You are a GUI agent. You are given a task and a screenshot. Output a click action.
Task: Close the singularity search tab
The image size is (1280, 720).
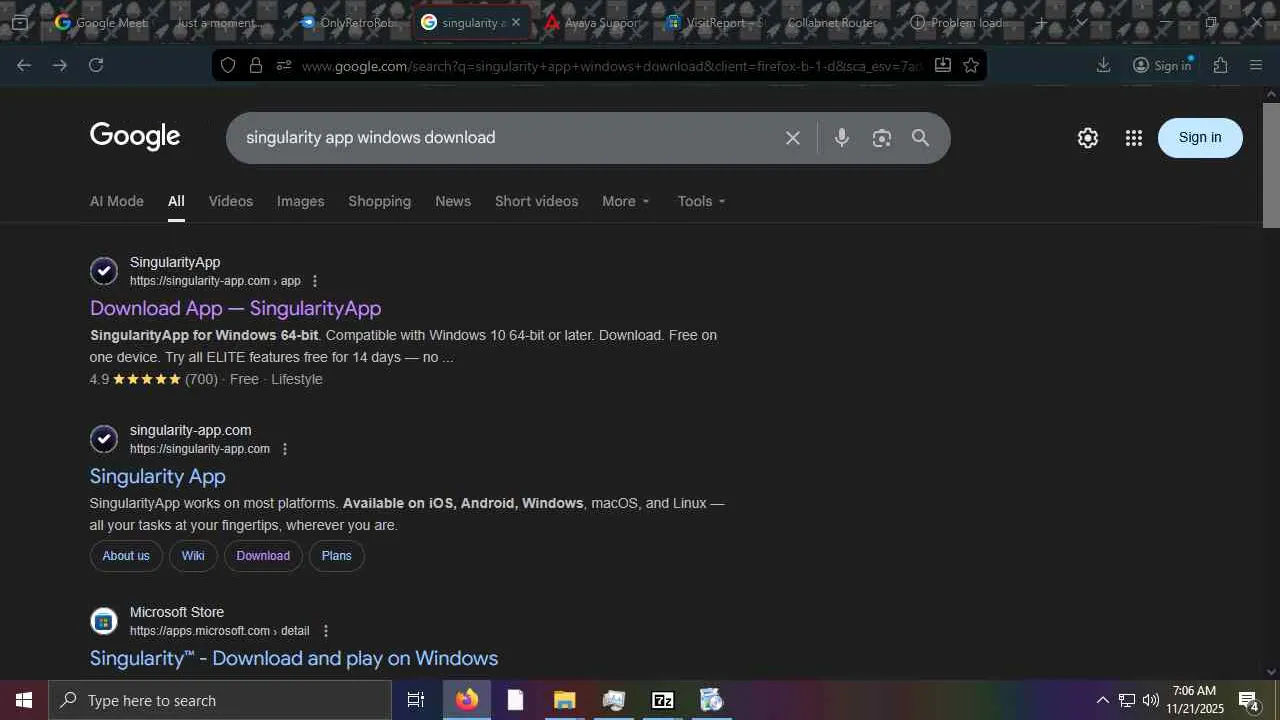pos(516,22)
